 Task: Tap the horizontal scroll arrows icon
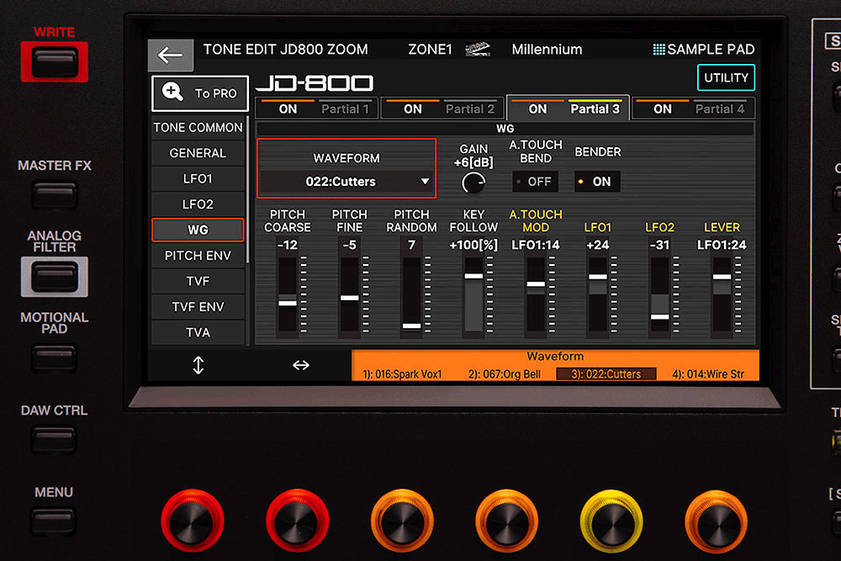[x=300, y=365]
